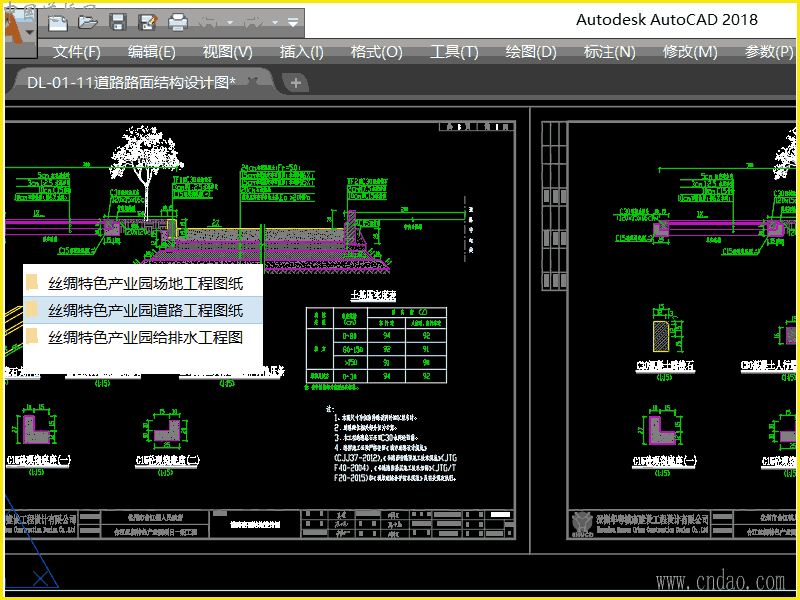
Task: Expand the Redo history dropdown arrow
Action: [274, 22]
